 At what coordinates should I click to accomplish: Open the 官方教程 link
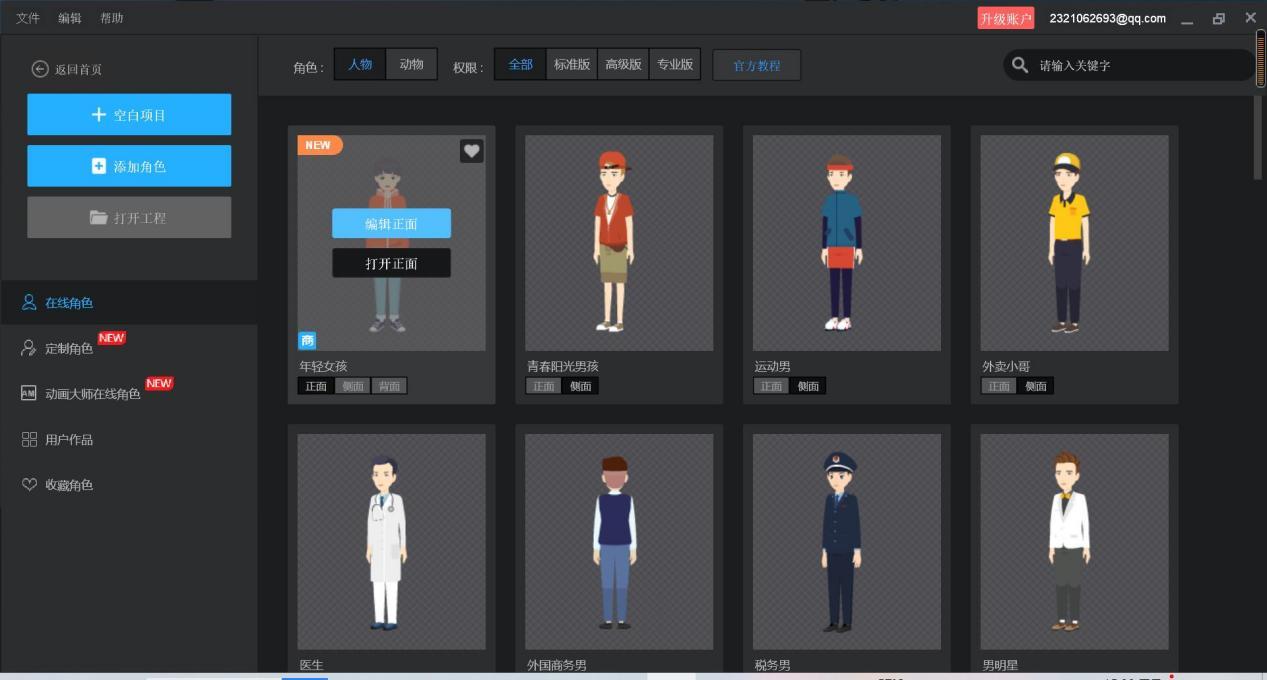pos(756,65)
